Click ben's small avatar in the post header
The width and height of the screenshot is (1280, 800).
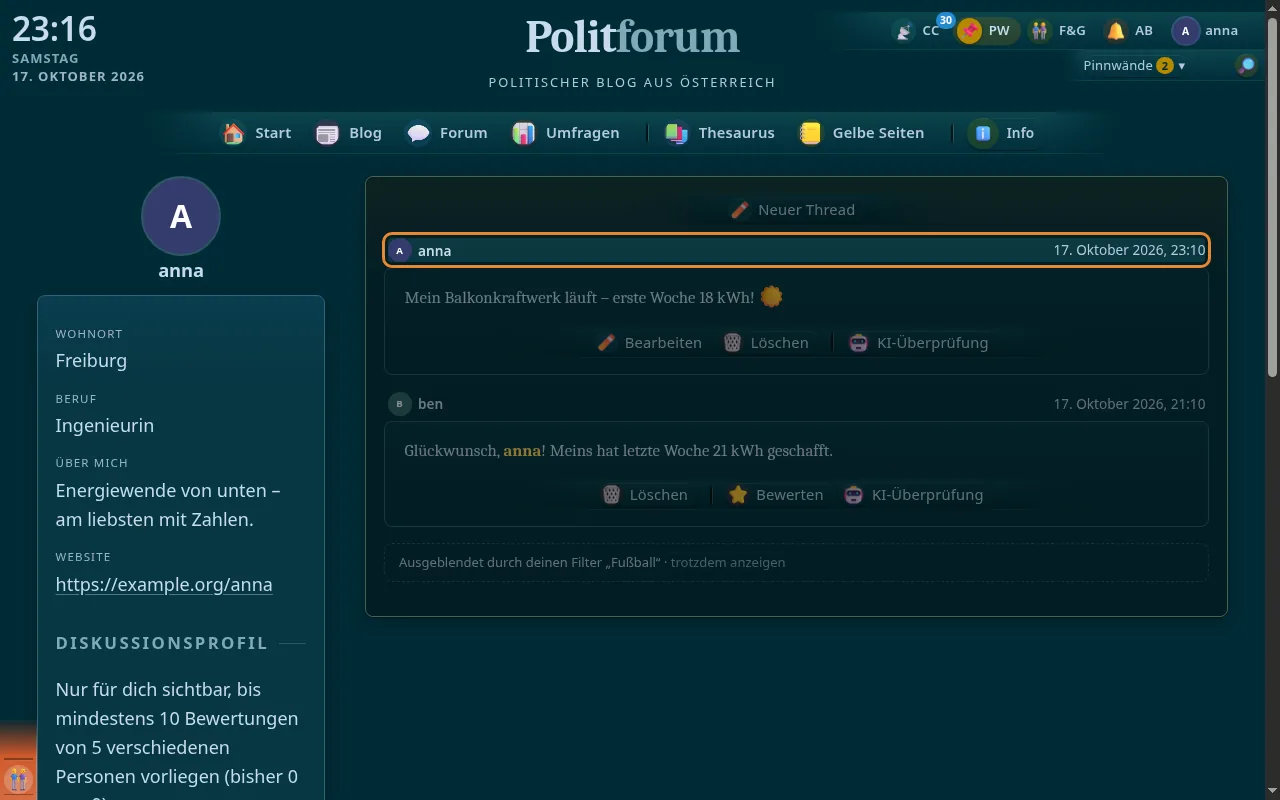[x=400, y=404]
